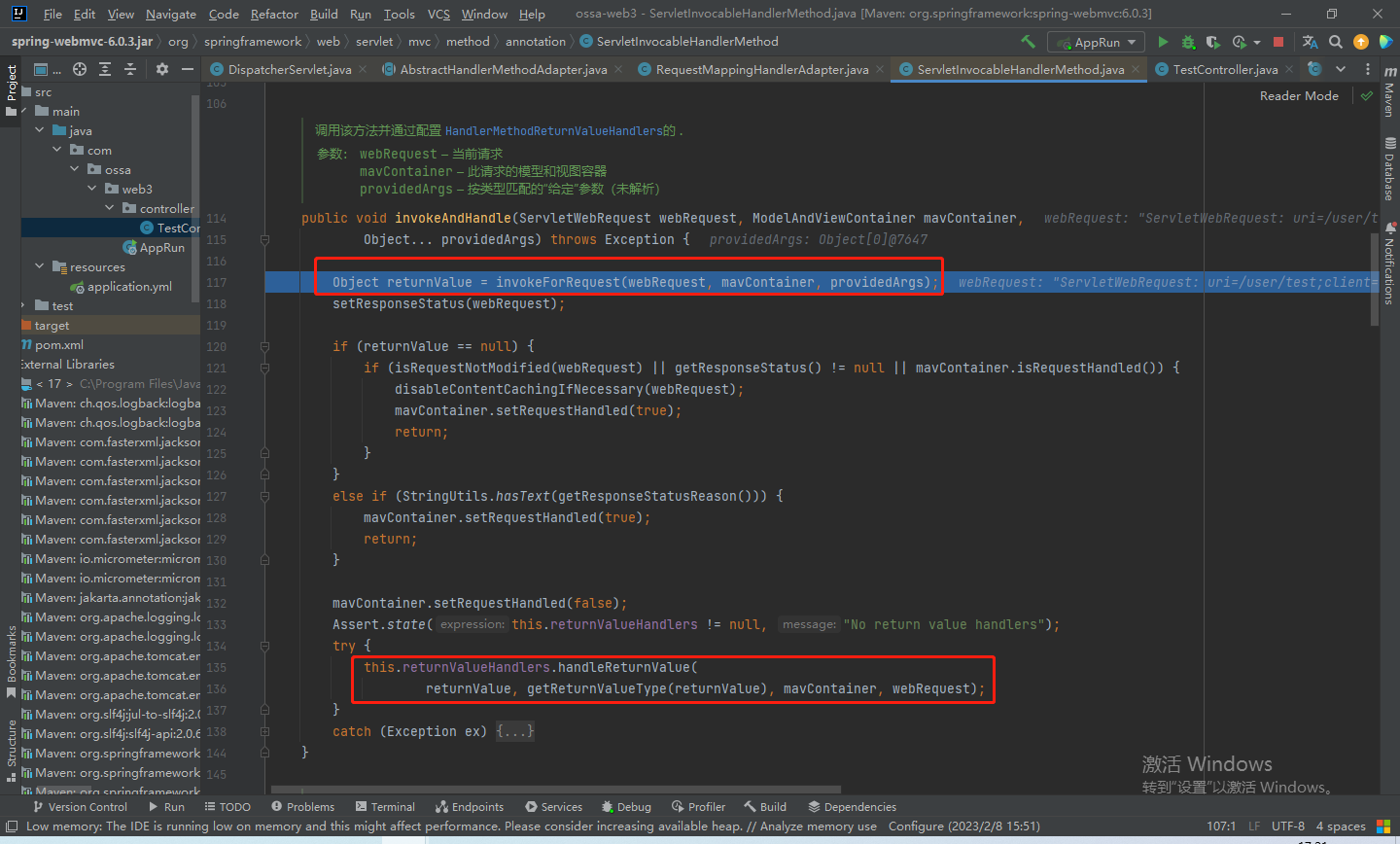Toggle code fold at line 115
This screenshot has width=1400, height=844.
pos(264,239)
